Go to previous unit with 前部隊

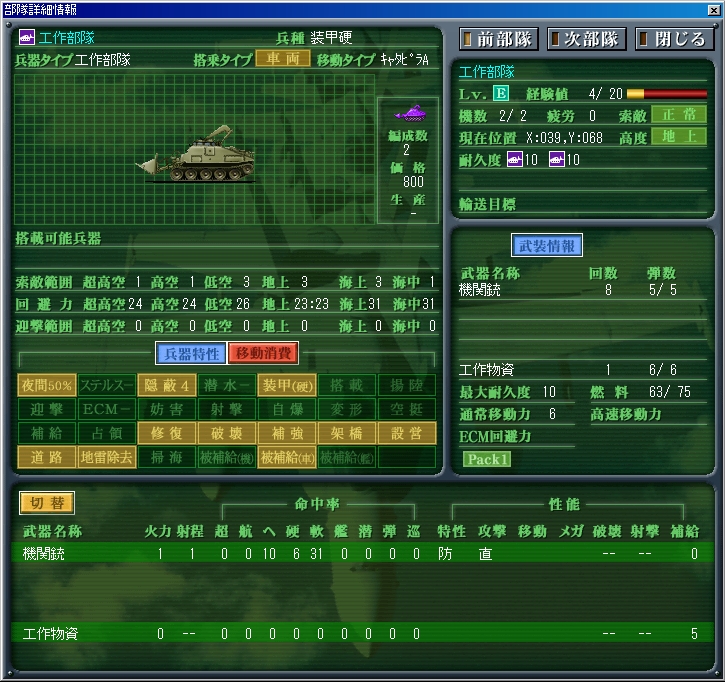coord(499,39)
